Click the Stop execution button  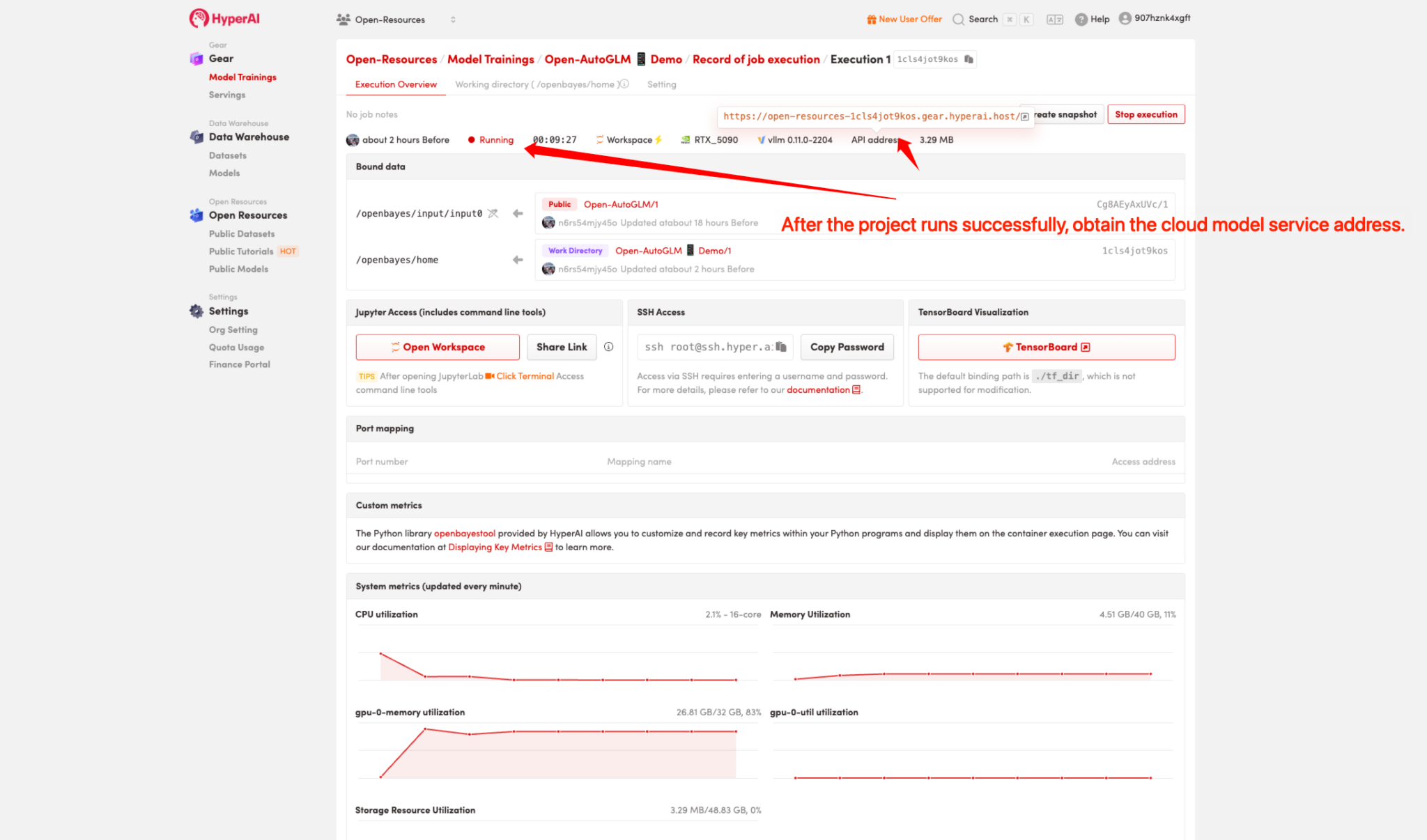pos(1146,114)
